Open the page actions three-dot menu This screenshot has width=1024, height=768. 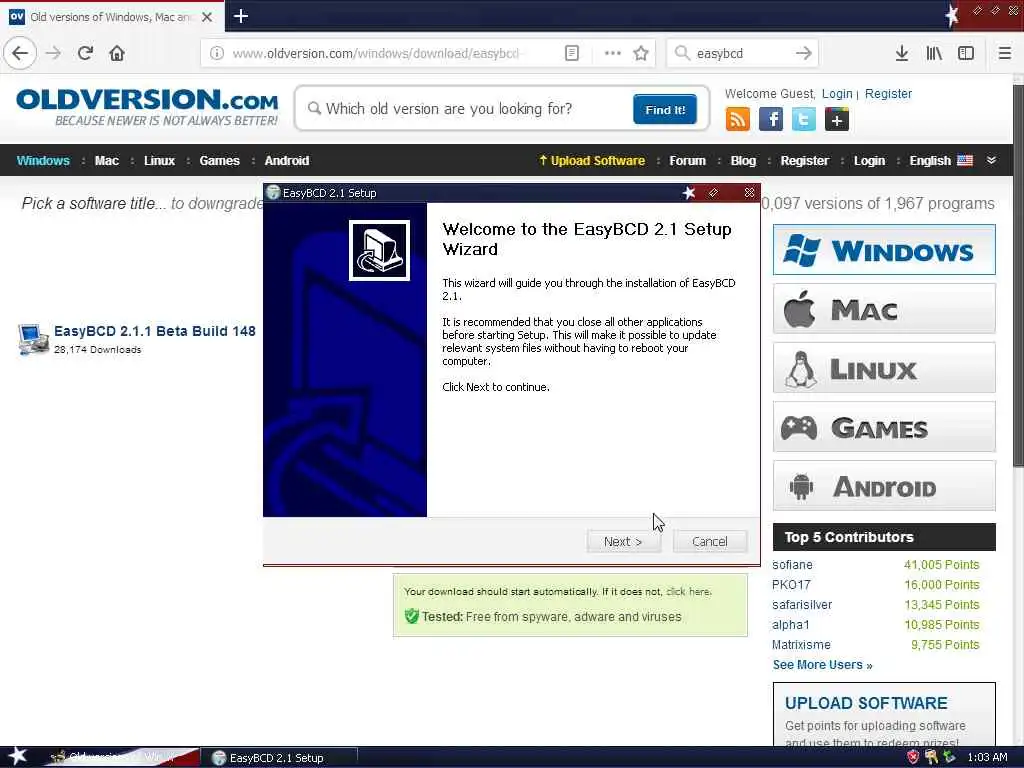pos(613,53)
